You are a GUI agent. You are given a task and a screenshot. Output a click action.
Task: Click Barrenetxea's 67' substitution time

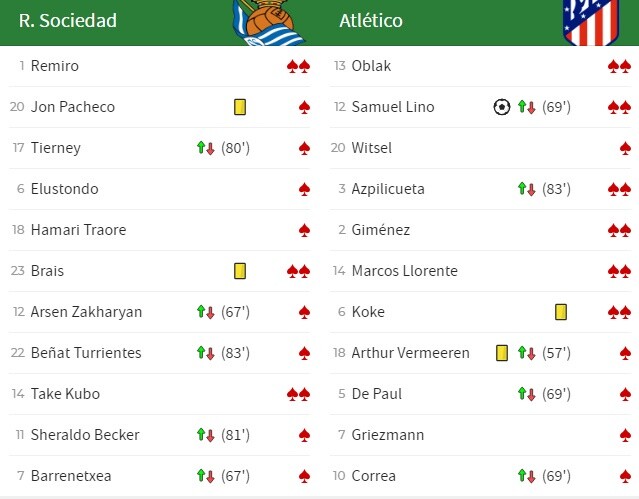236,476
